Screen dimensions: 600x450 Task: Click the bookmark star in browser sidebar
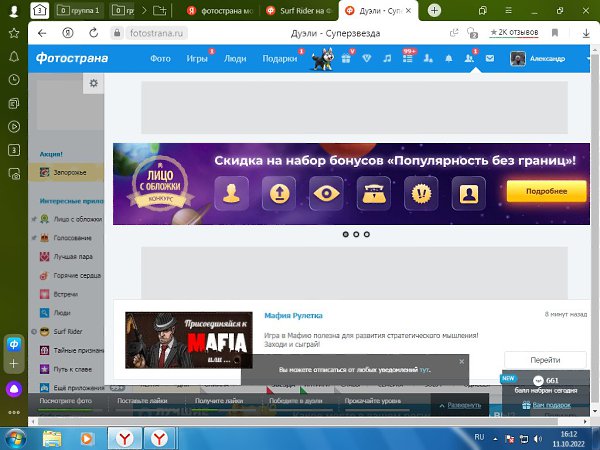coord(14,32)
